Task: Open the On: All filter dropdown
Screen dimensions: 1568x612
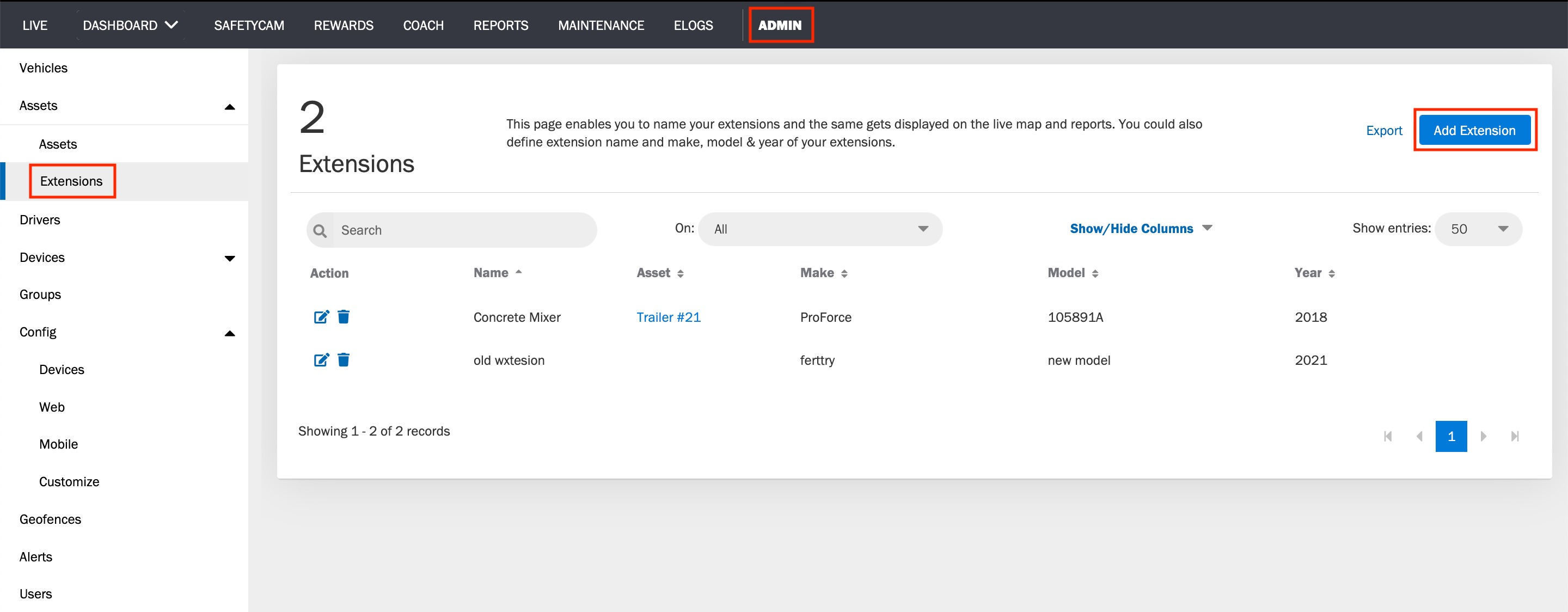Action: (820, 229)
